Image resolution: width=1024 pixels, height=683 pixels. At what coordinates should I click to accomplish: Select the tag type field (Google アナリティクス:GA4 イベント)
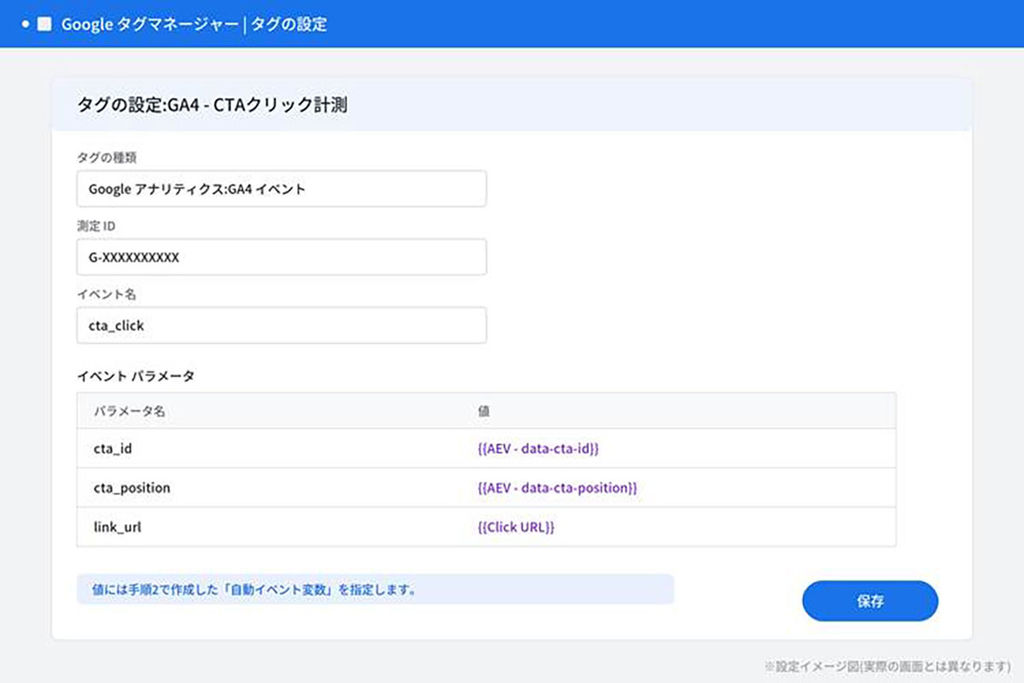coord(281,189)
